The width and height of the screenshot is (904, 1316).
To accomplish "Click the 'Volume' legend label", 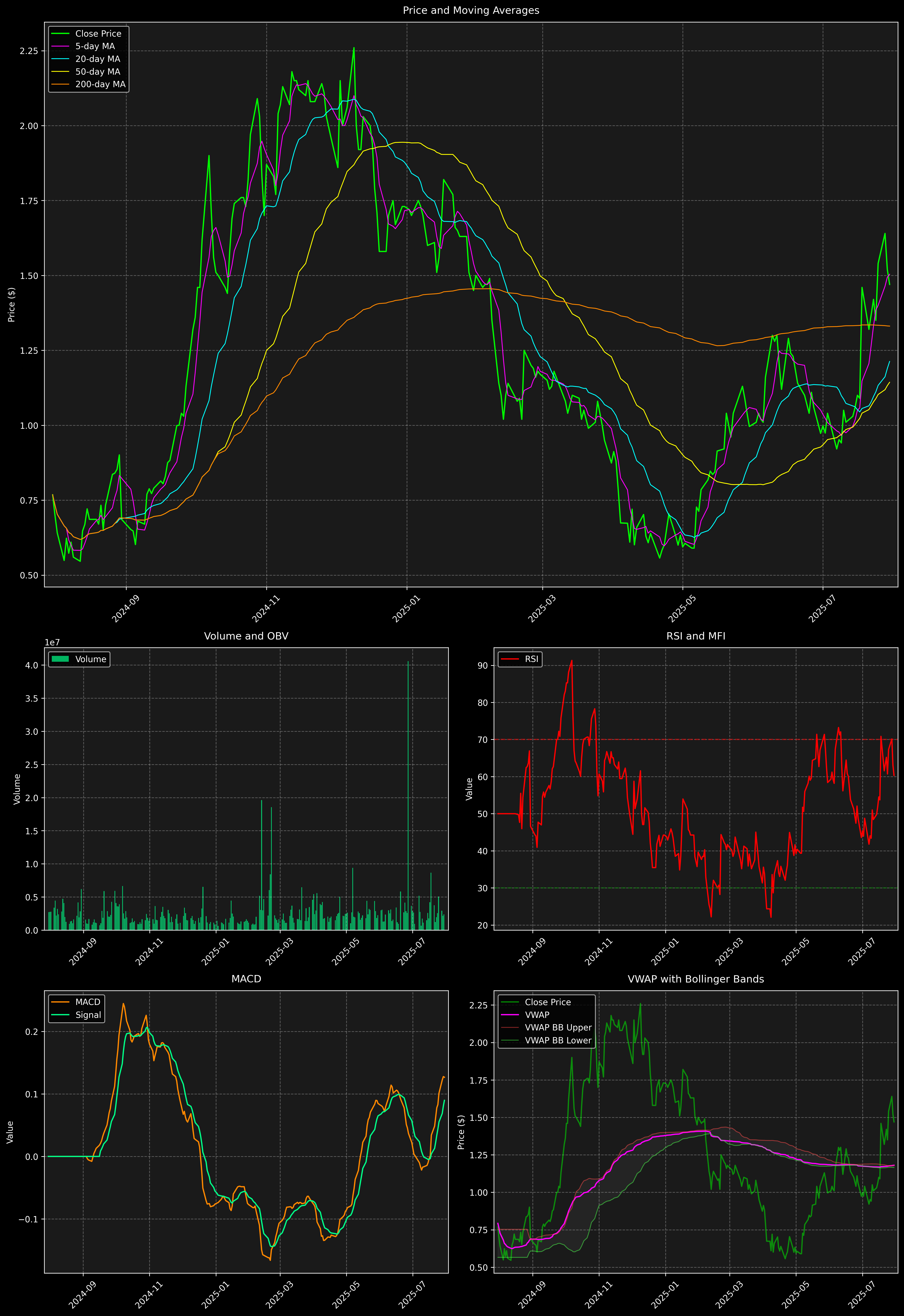I will [91, 659].
